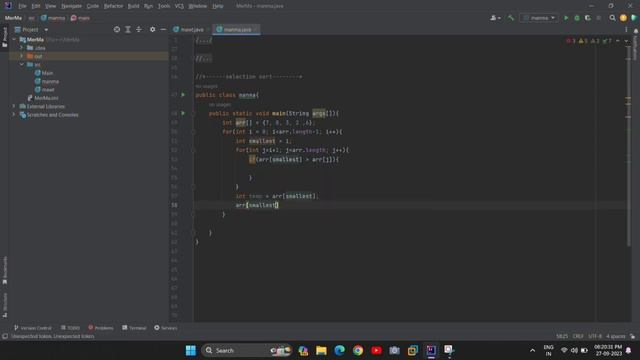
Task: Open Search Everywhere magnifier icon
Action: [x=612, y=18]
